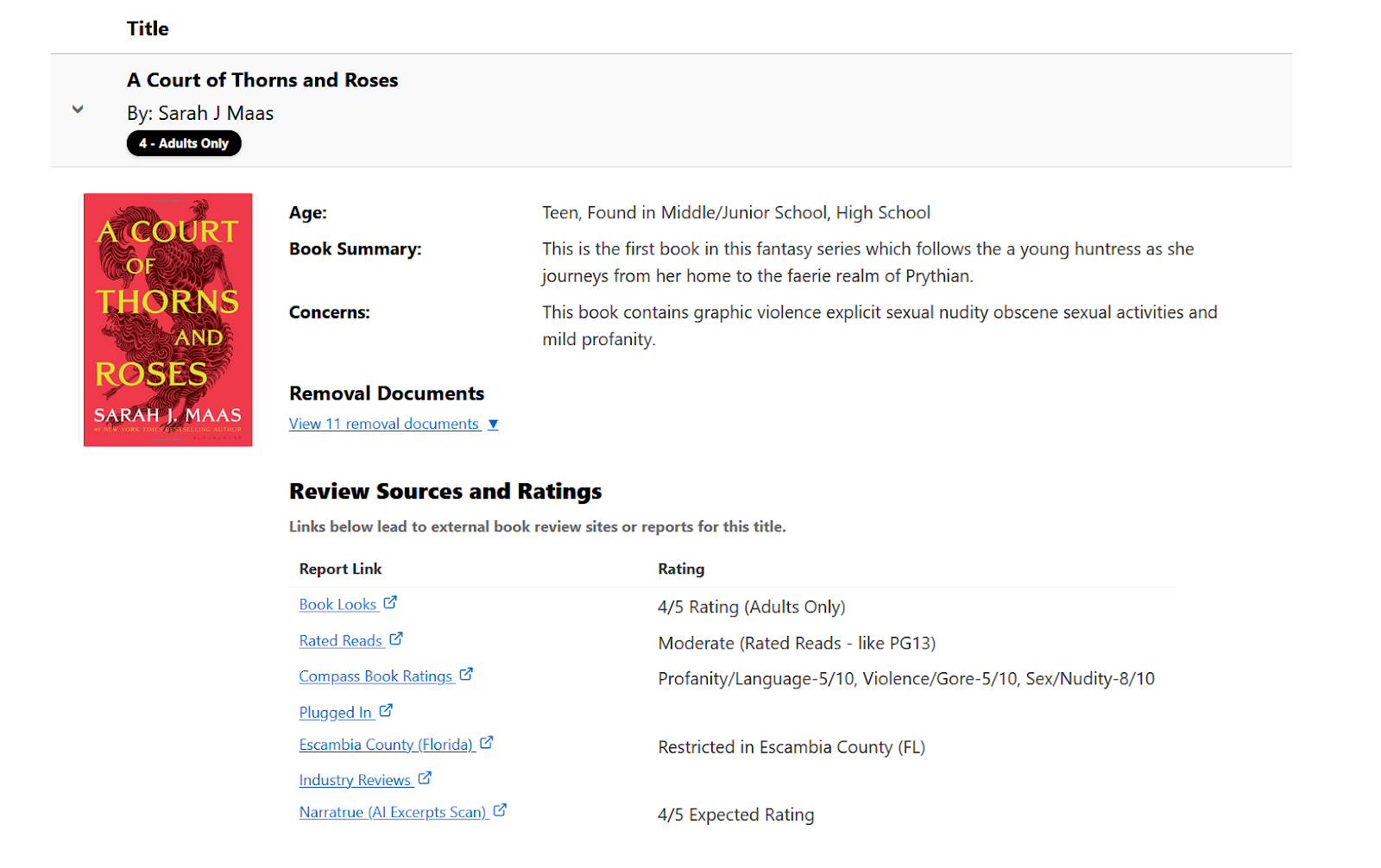Open the Industry Reviews link

tap(355, 780)
